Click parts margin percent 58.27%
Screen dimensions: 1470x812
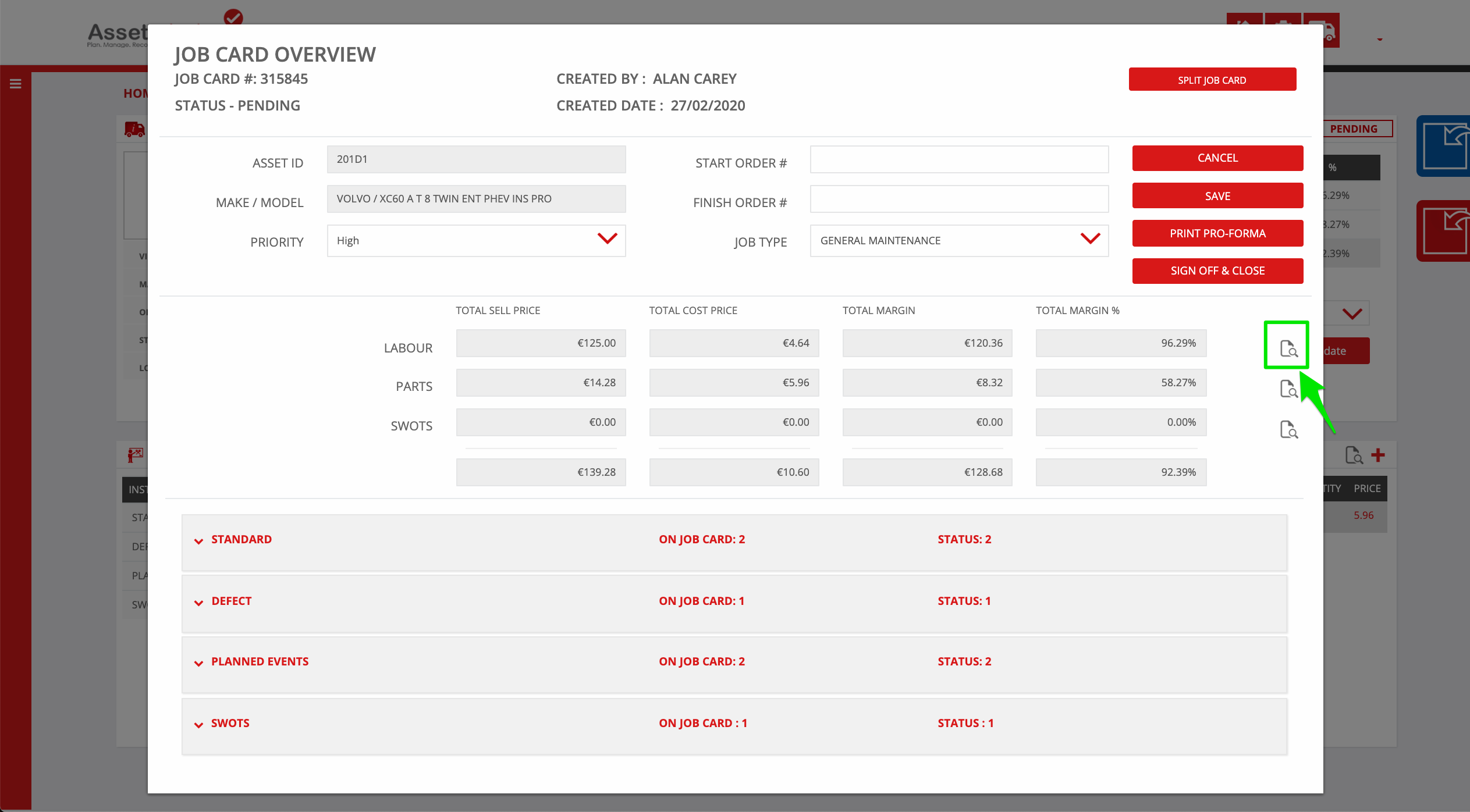[1121, 382]
